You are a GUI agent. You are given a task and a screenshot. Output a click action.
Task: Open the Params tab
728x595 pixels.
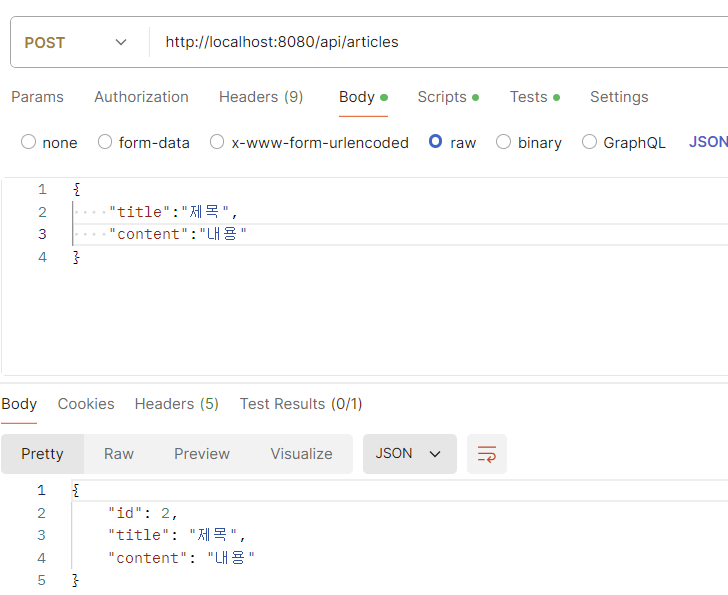click(x=37, y=97)
